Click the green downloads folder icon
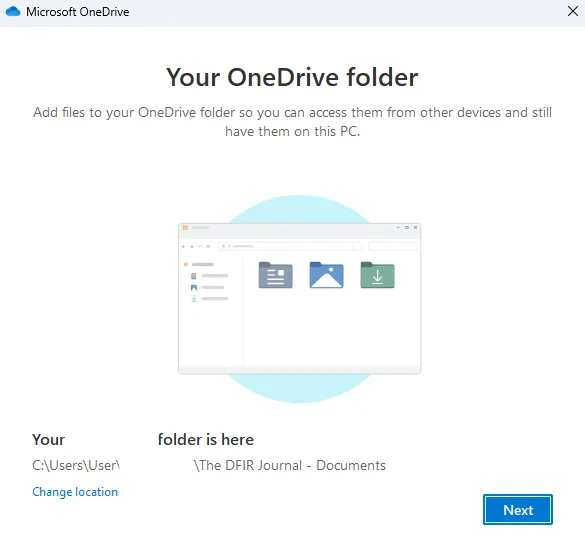585x546 pixels. (377, 275)
